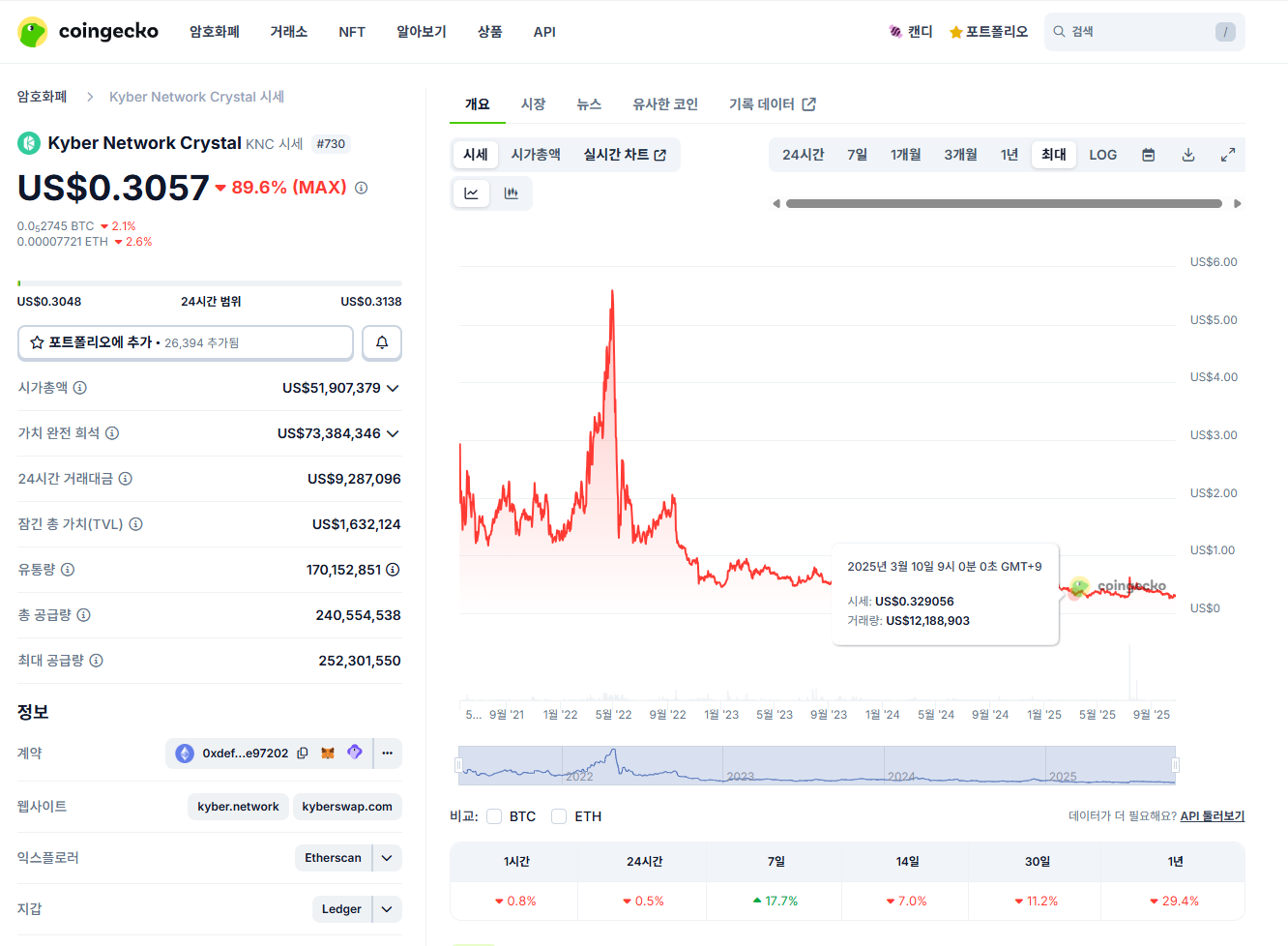1288x946 pixels.
Task: Open Ledger wallet dropdown arrow
Action: click(387, 909)
